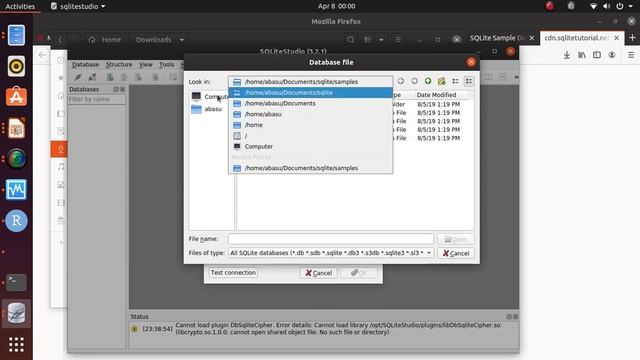Open Structure menu in SQLiteStudio
640x360 pixels.
(x=119, y=64)
